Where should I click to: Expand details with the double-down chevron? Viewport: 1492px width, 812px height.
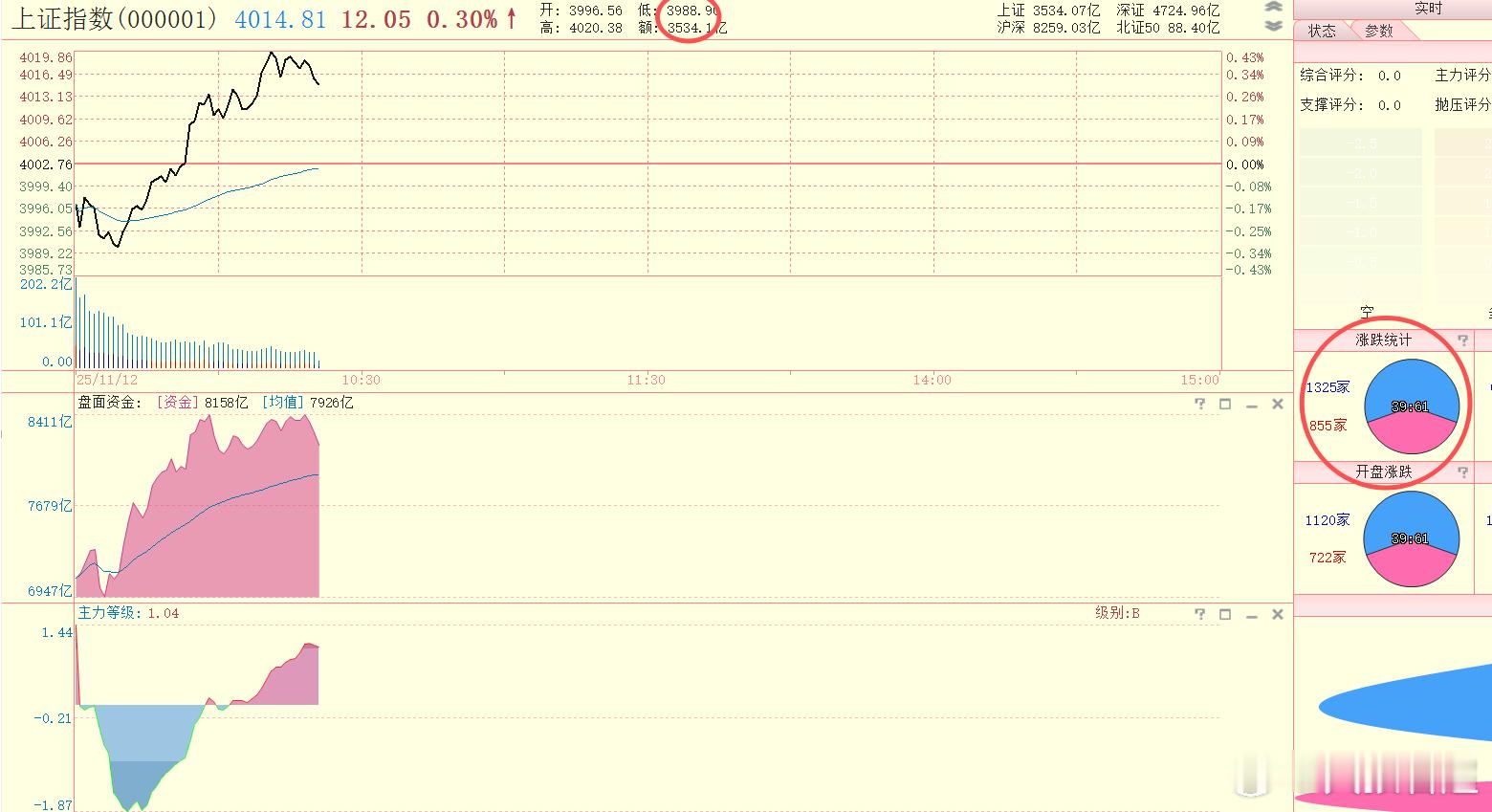tap(1272, 26)
